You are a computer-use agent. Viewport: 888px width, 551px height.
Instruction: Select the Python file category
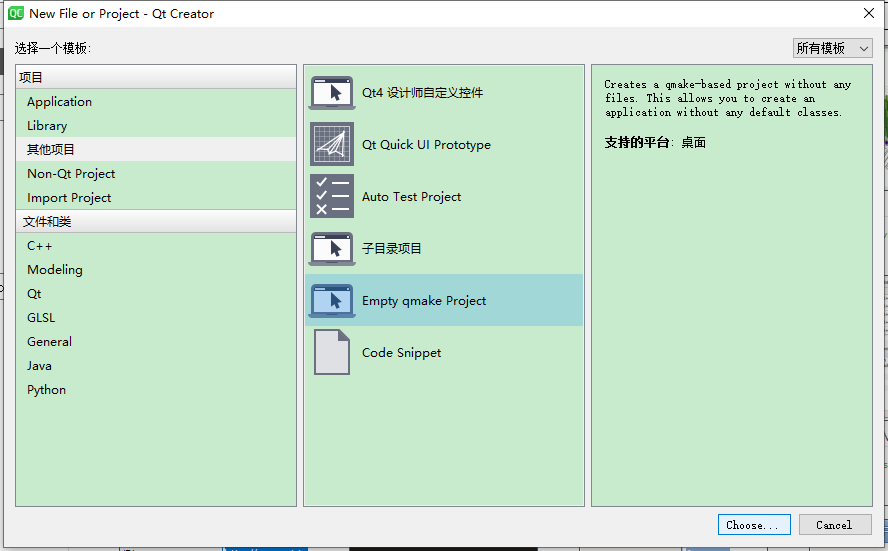point(156,390)
